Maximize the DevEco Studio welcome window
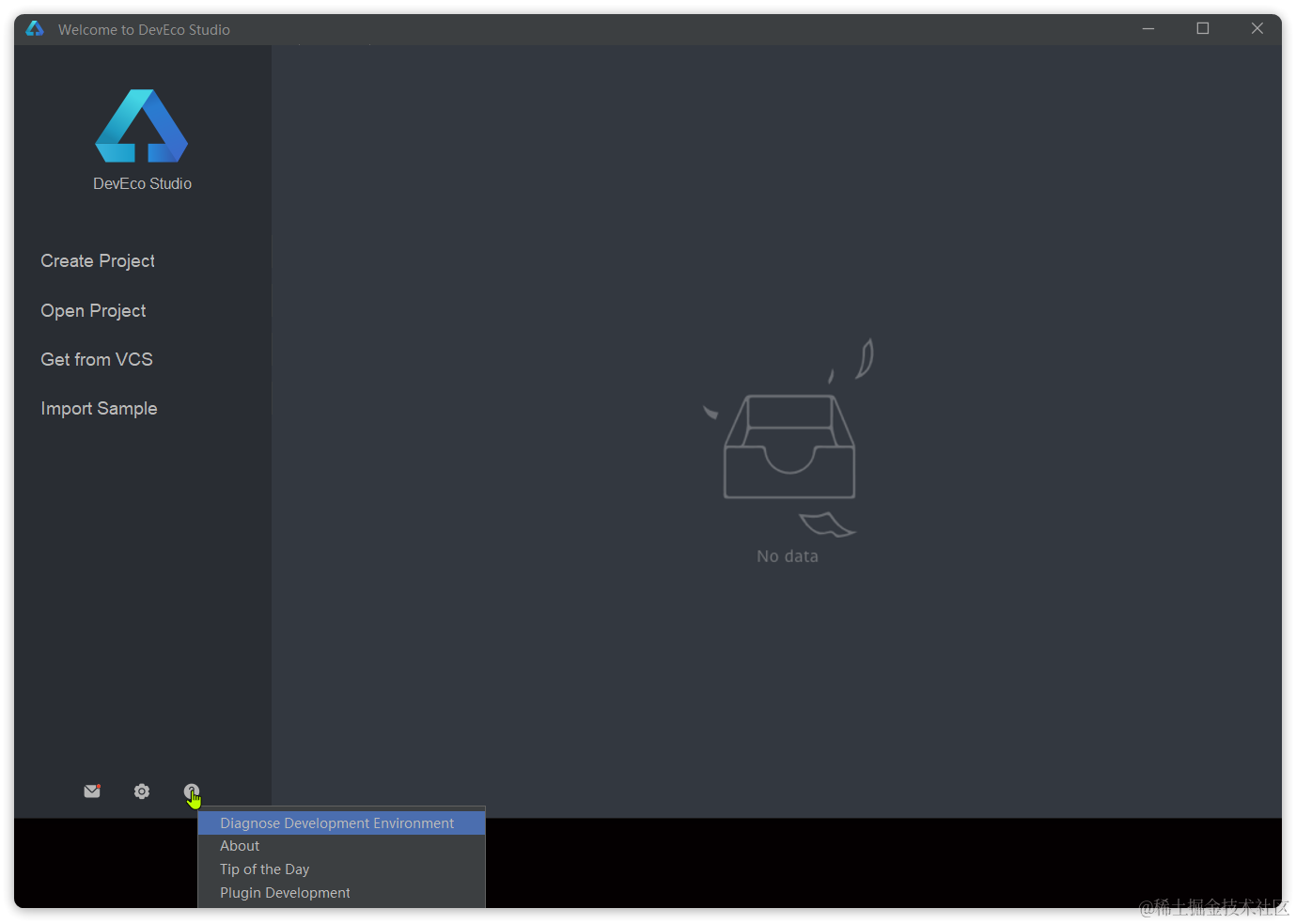This screenshot has width=1296, height=924. tap(1203, 29)
